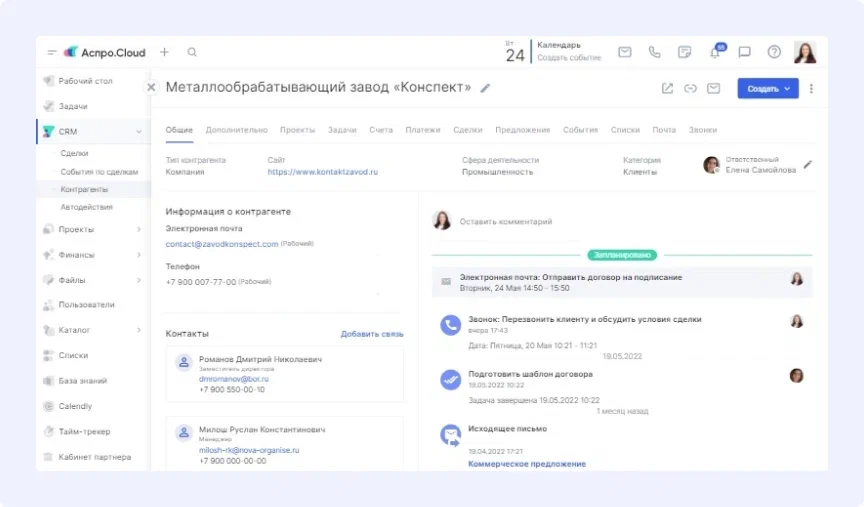Click the envelope icon of planned email event
Image resolution: width=864 pixels, height=507 pixels.
pyautogui.click(x=446, y=282)
